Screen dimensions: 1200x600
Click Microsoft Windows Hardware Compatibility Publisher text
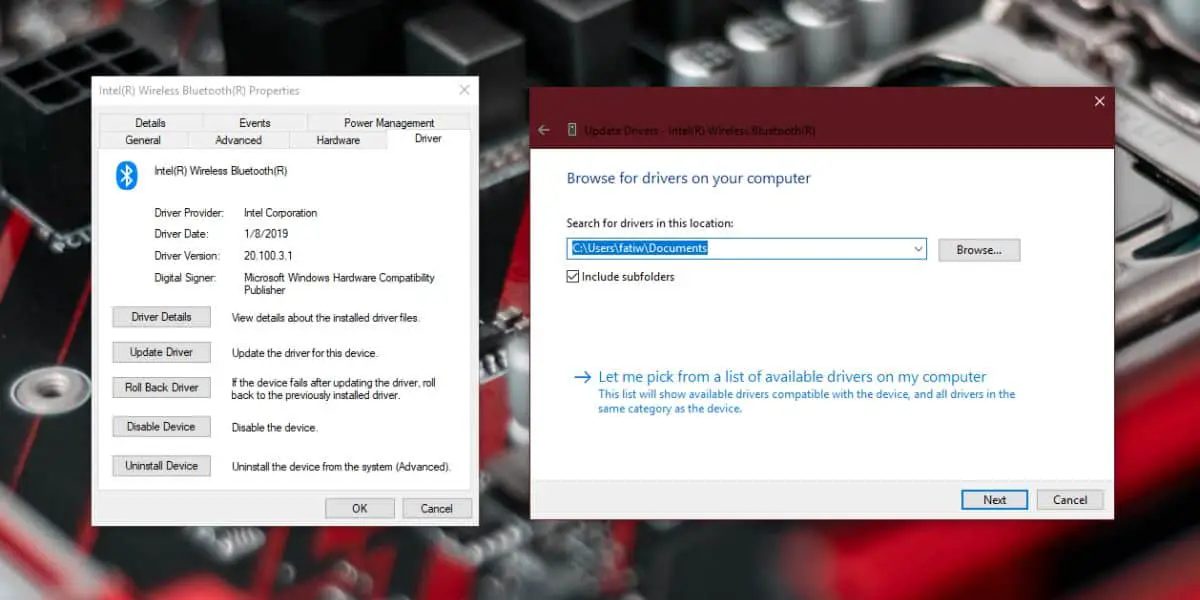pyautogui.click(x=339, y=284)
